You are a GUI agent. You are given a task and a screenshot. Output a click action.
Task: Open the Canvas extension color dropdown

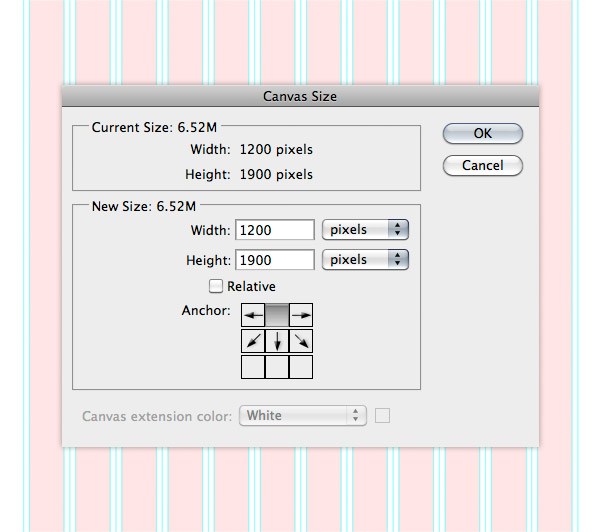point(303,416)
